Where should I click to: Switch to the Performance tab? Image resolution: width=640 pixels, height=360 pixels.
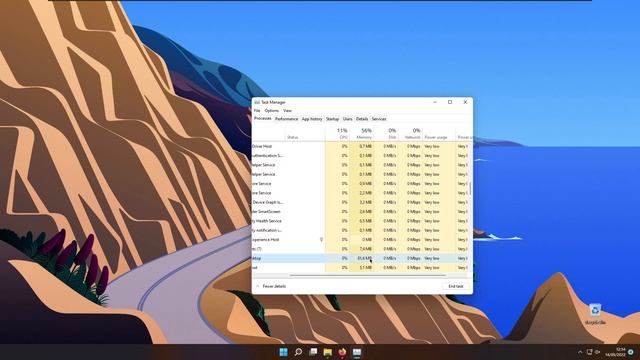(x=287, y=119)
